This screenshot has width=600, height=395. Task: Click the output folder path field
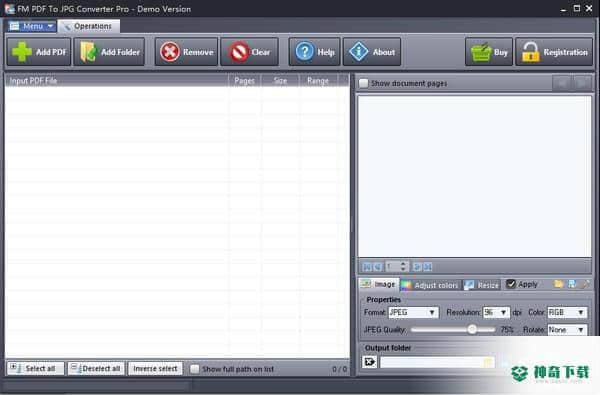(437, 362)
